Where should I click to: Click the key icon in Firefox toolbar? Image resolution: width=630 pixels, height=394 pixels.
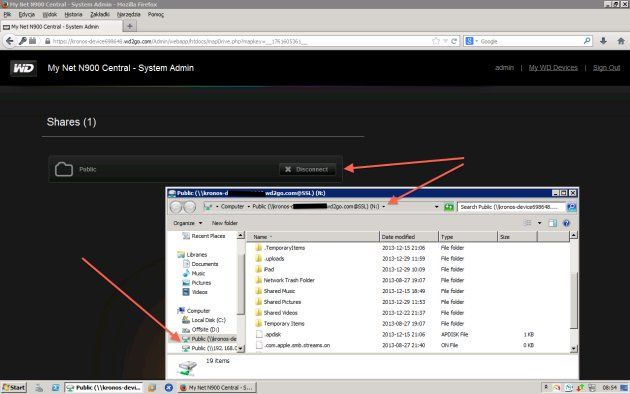pyautogui.click(x=23, y=41)
